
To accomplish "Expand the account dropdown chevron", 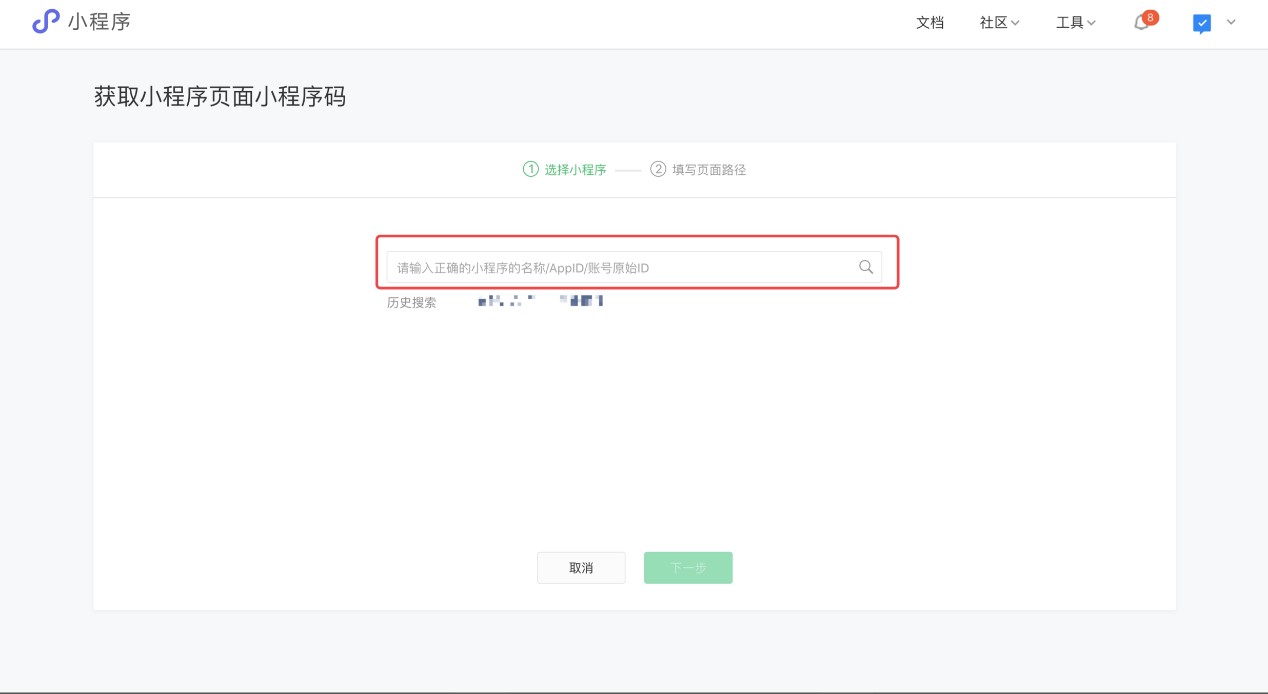I will pyautogui.click(x=1231, y=22).
